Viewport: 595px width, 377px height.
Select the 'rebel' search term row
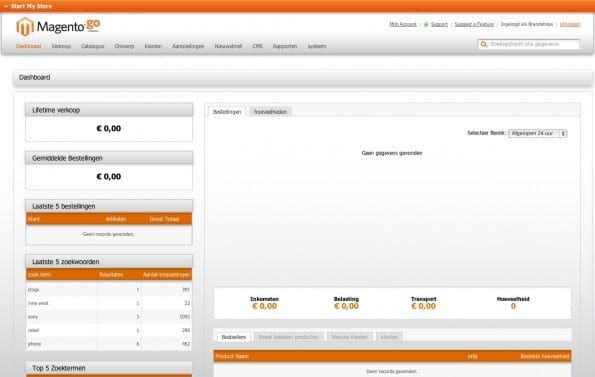[x=109, y=330]
